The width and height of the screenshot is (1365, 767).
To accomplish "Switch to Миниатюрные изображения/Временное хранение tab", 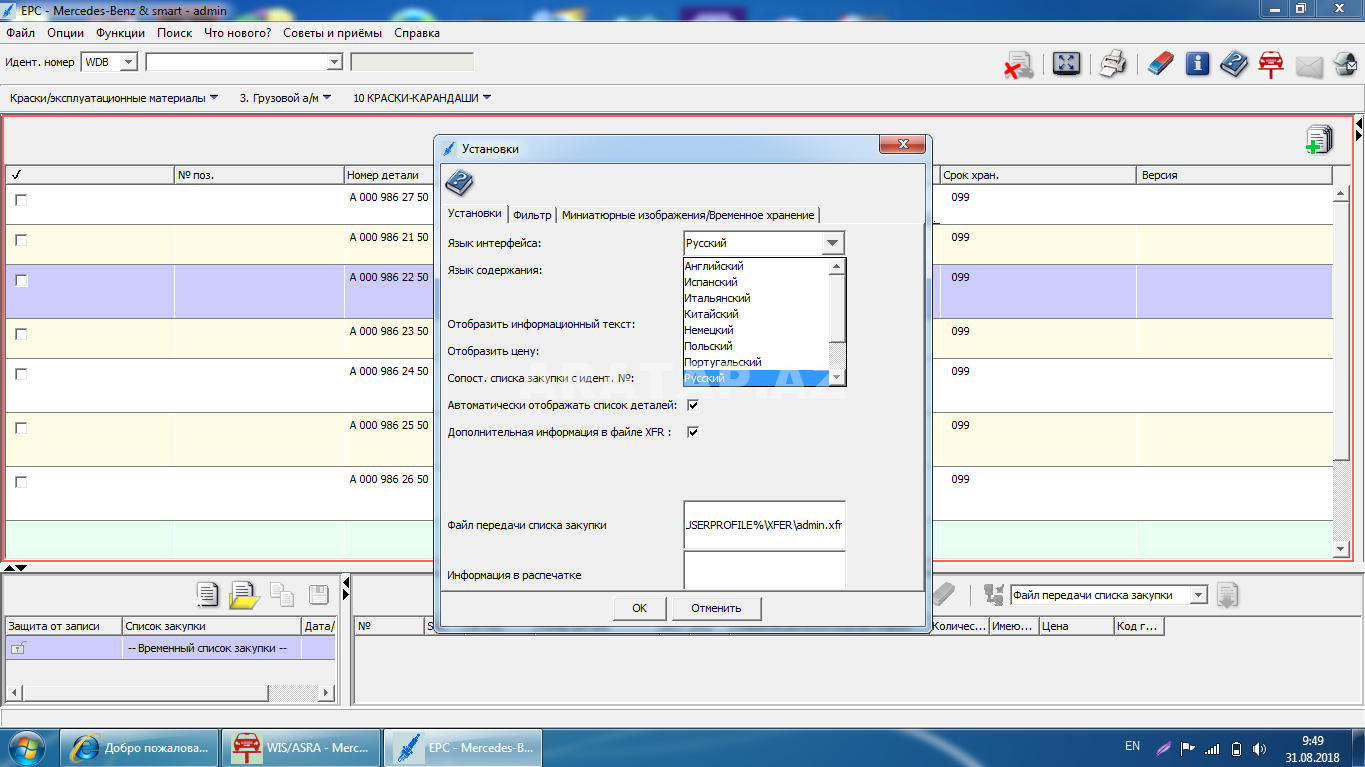I will 688,214.
